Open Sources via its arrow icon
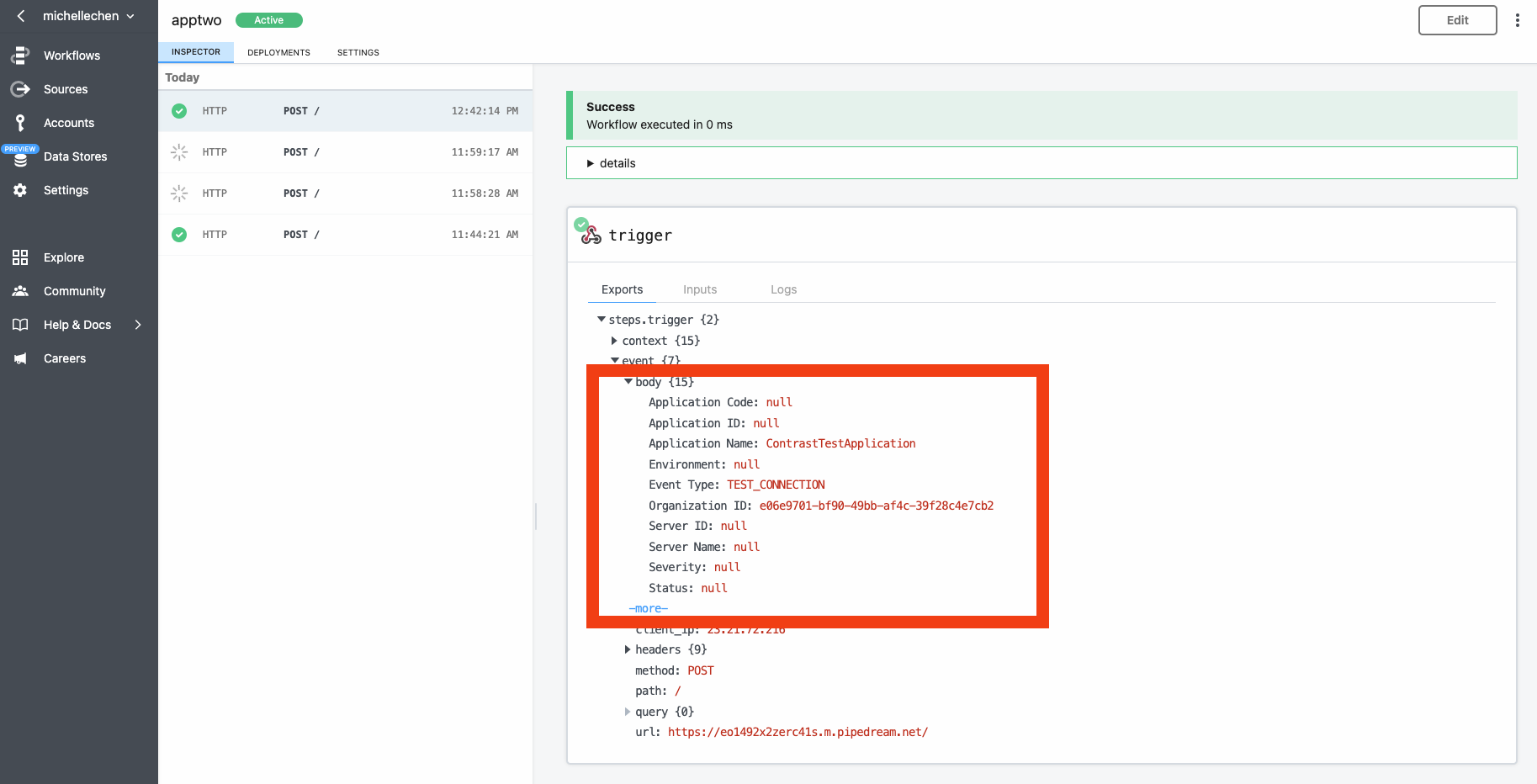Viewport: 1537px width, 784px height. click(x=20, y=89)
